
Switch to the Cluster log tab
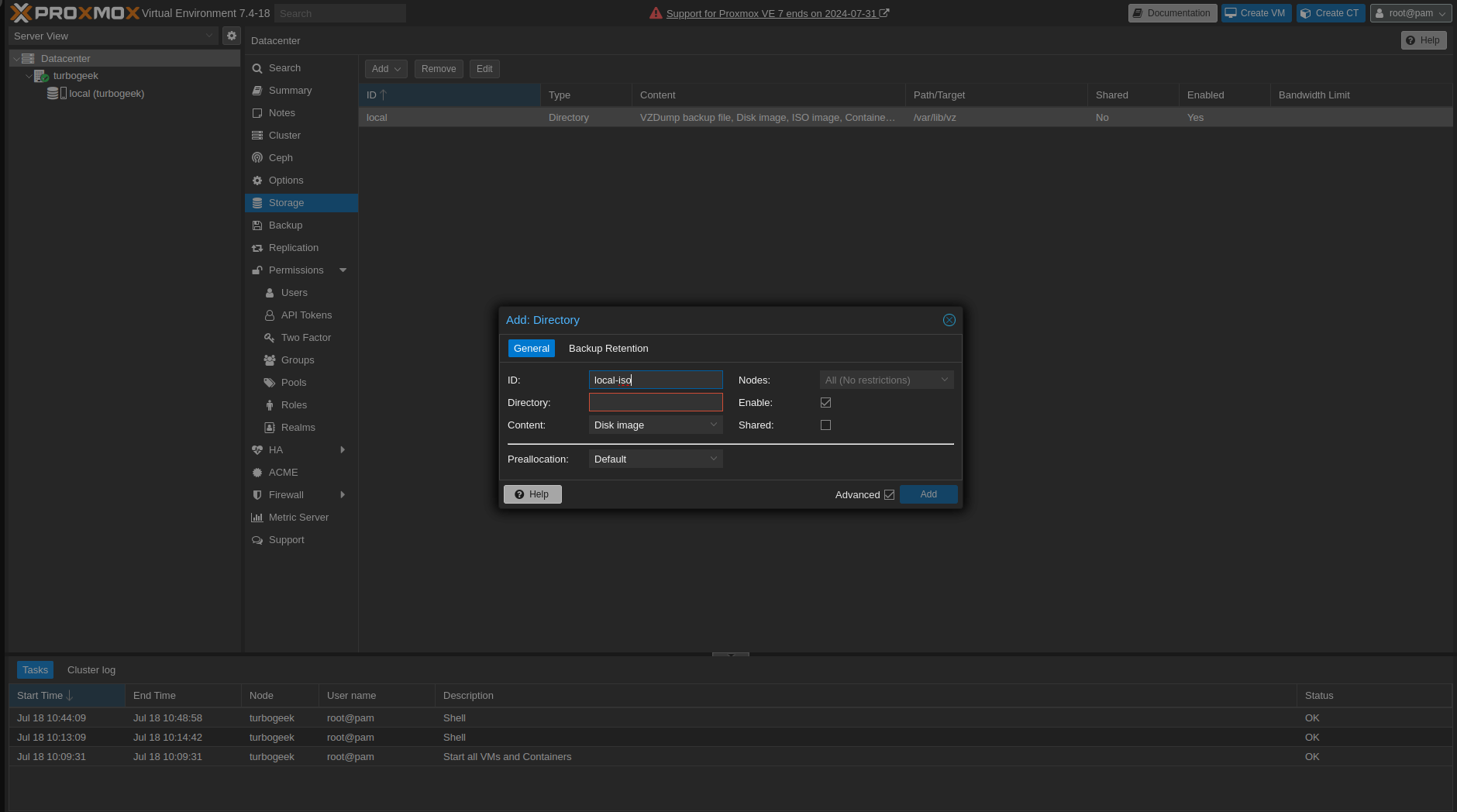coord(91,670)
